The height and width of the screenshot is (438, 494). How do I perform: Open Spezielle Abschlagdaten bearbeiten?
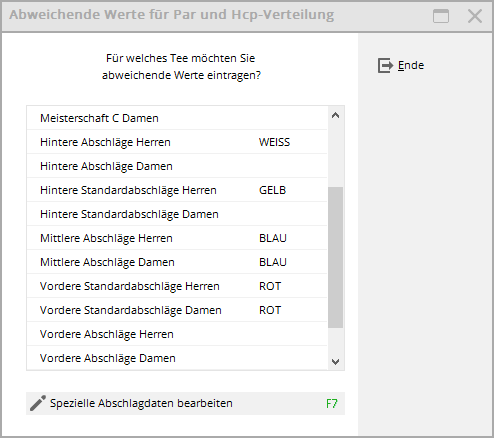[185, 403]
